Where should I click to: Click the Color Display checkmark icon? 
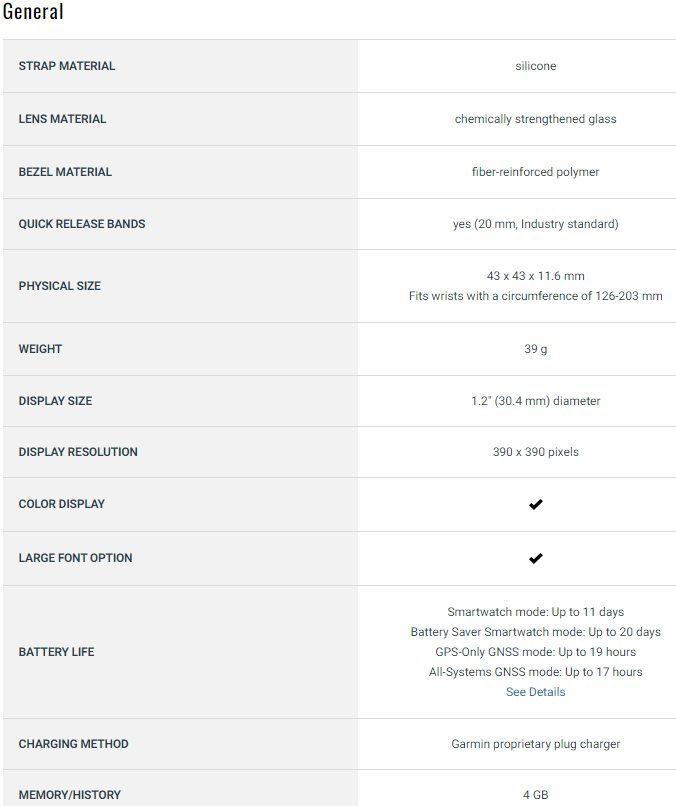(x=536, y=504)
